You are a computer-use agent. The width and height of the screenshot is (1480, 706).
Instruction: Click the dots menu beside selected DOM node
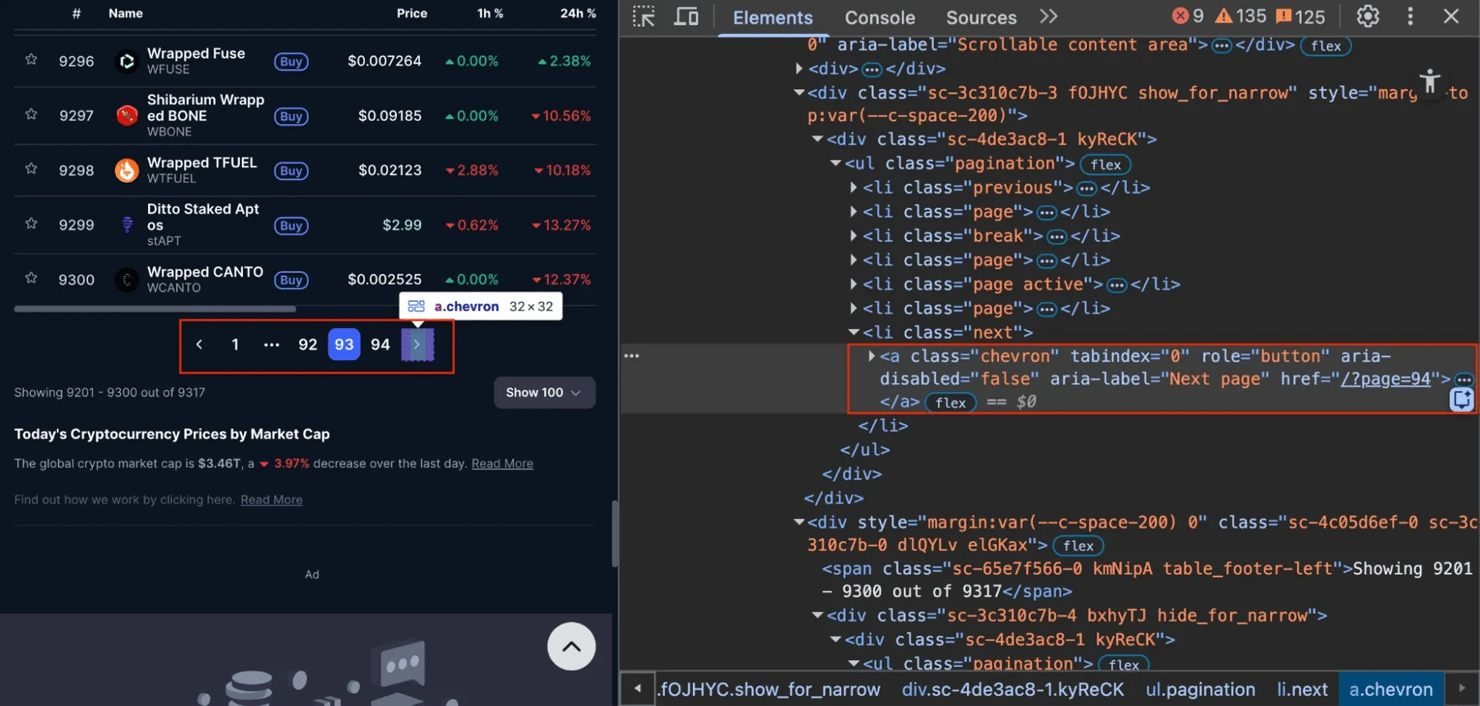(x=631, y=356)
